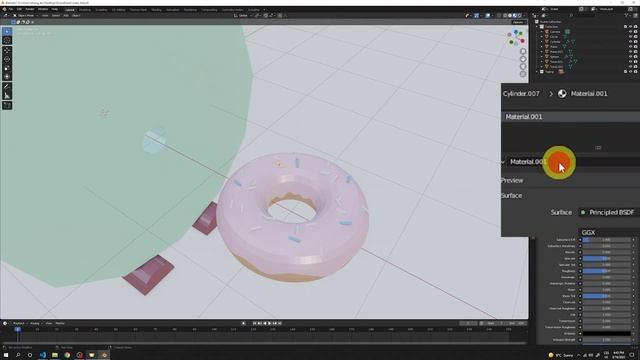
Task: Collapse the Collection tree in outliner
Action: 537,27
